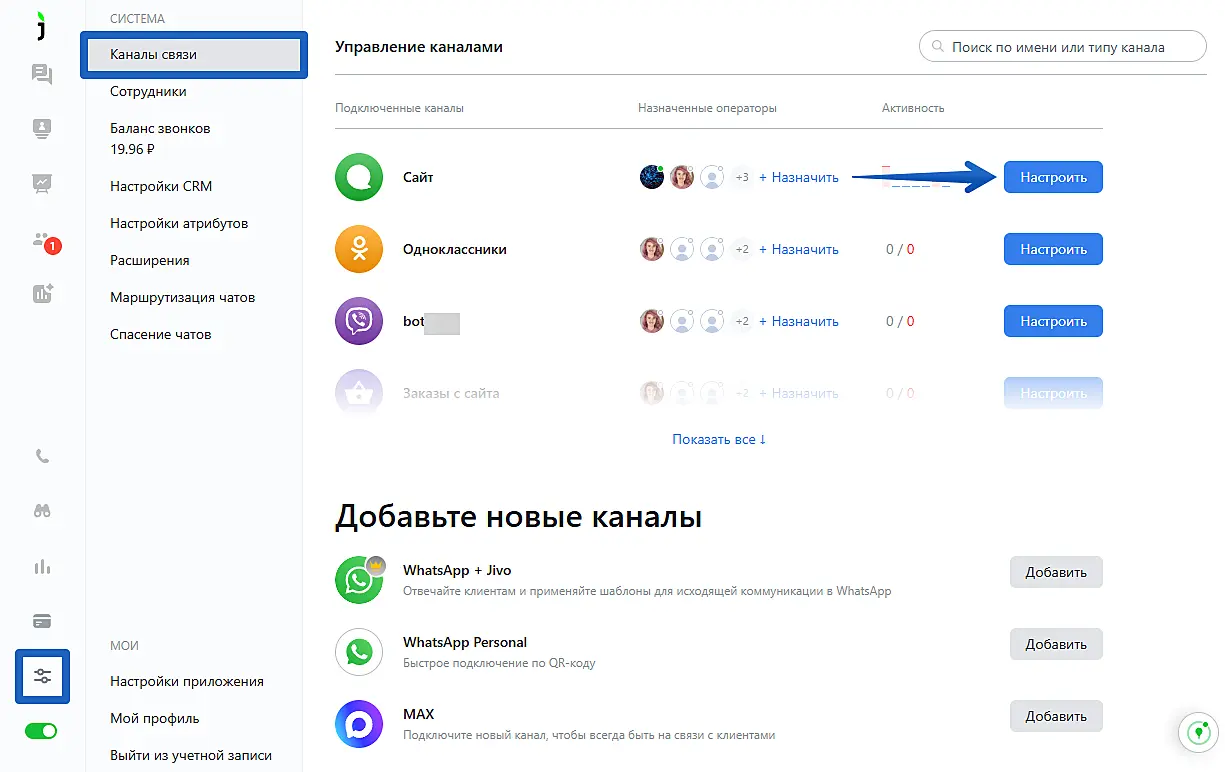Screen dimensions: 1225x772
Task: Expand +3 operators for Сайт channel
Action: tap(742, 178)
